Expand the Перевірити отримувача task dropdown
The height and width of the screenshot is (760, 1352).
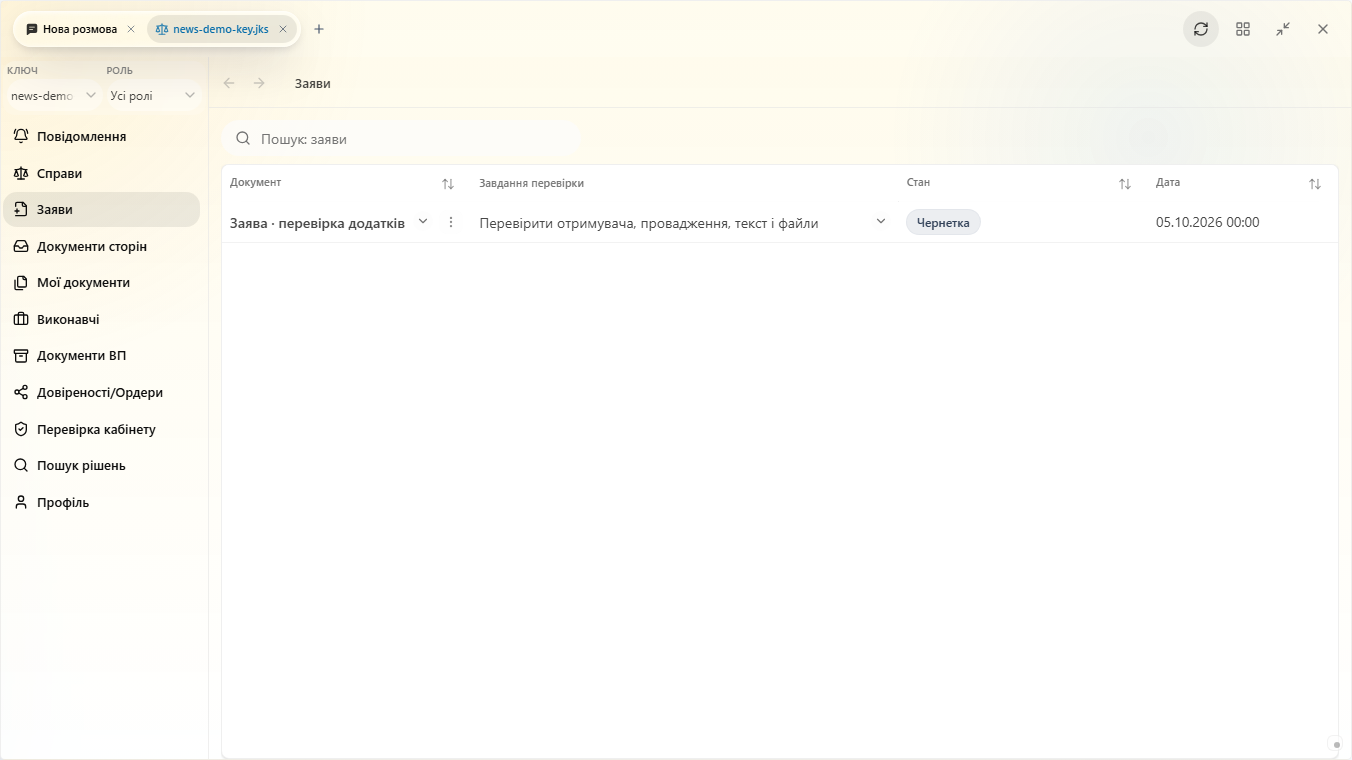pos(881,222)
